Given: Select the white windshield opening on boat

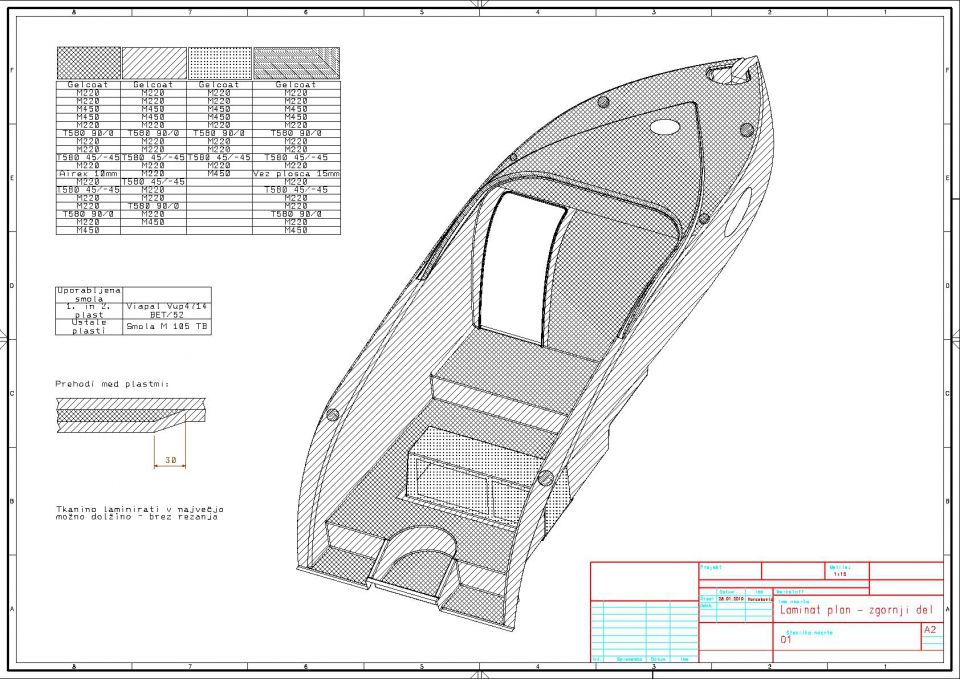Looking at the screenshot, I should pyautogui.click(x=523, y=268).
